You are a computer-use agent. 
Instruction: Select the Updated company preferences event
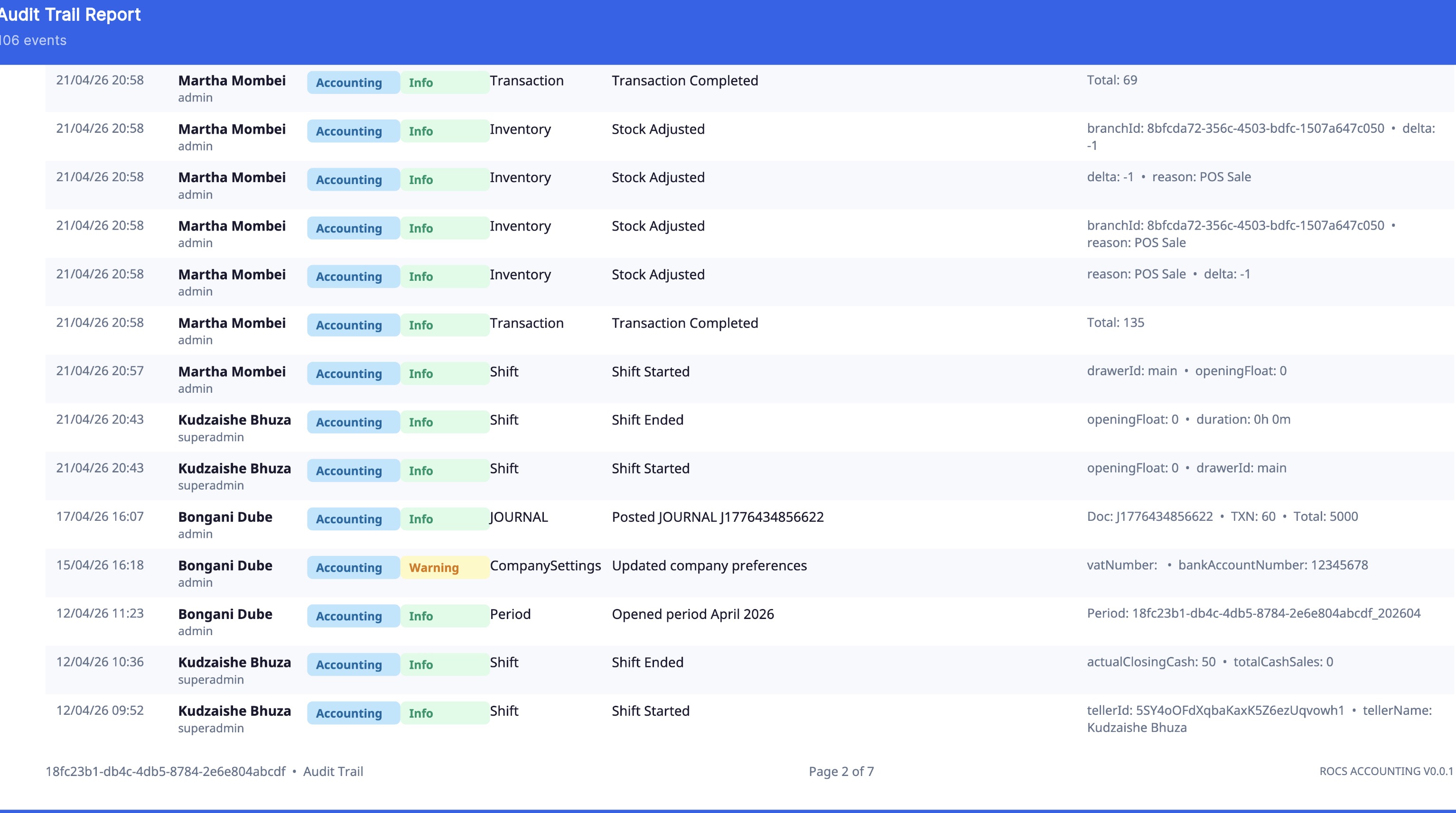pyautogui.click(x=709, y=565)
